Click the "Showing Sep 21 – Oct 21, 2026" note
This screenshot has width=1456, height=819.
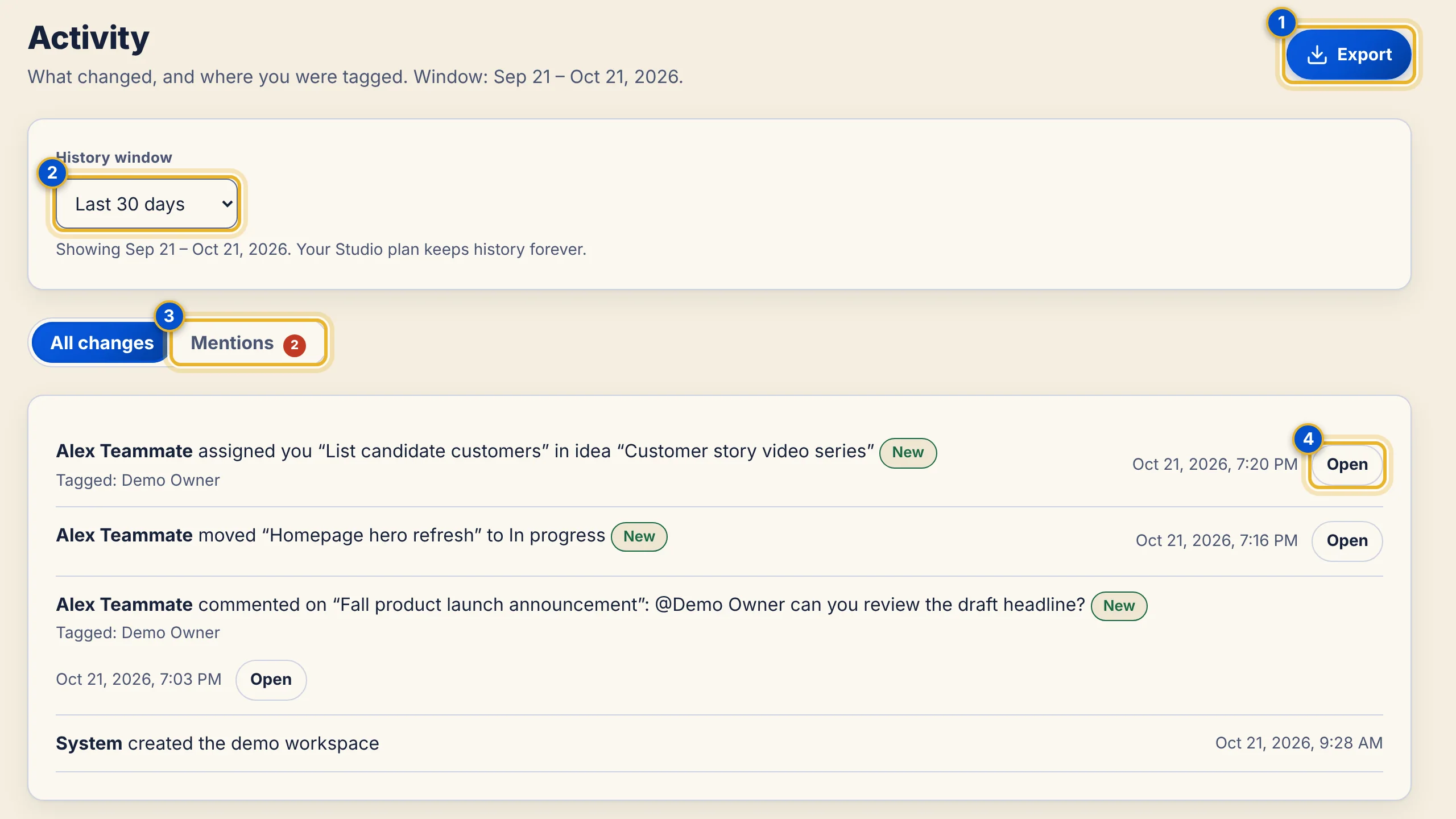click(x=321, y=249)
